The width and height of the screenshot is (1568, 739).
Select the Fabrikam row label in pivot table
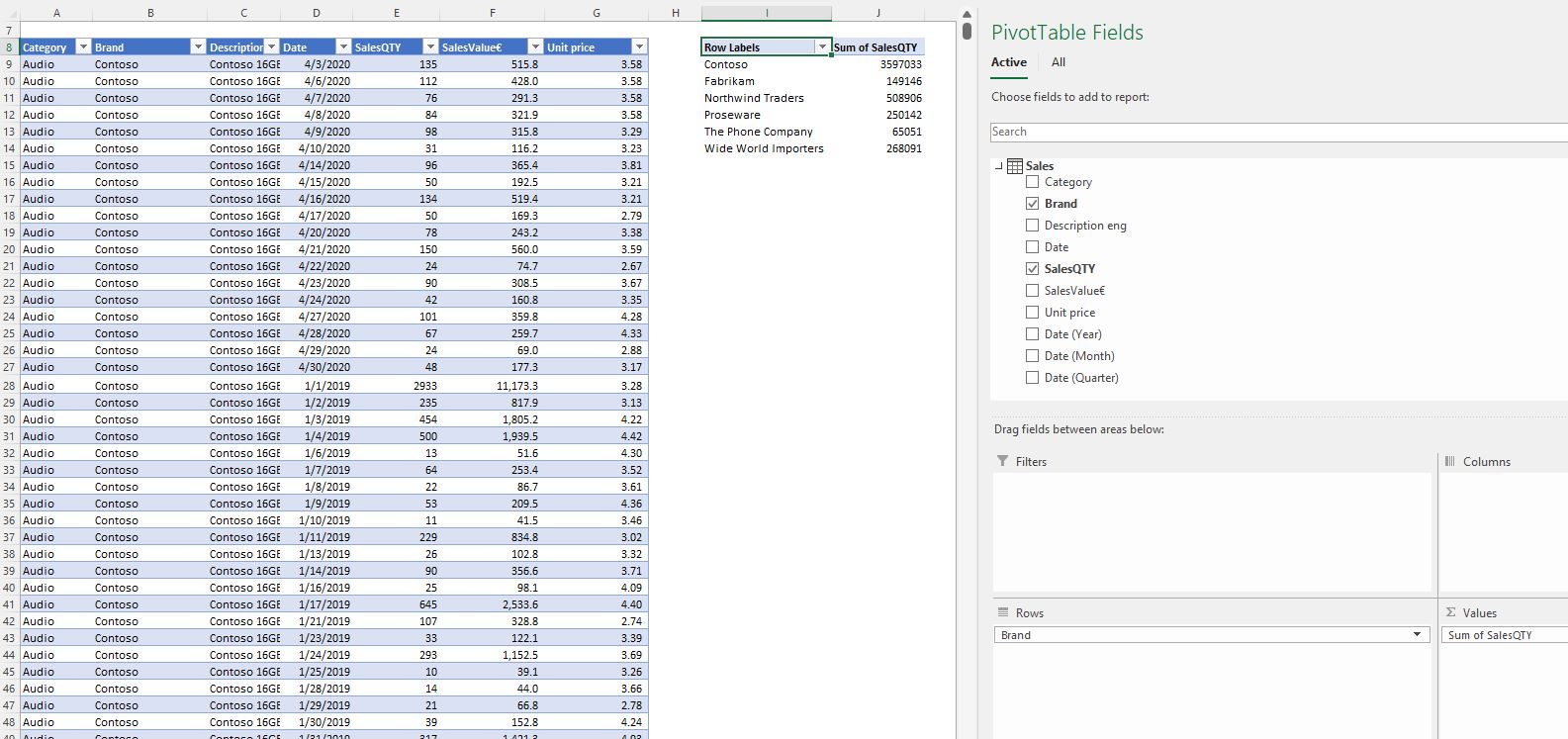click(x=729, y=81)
